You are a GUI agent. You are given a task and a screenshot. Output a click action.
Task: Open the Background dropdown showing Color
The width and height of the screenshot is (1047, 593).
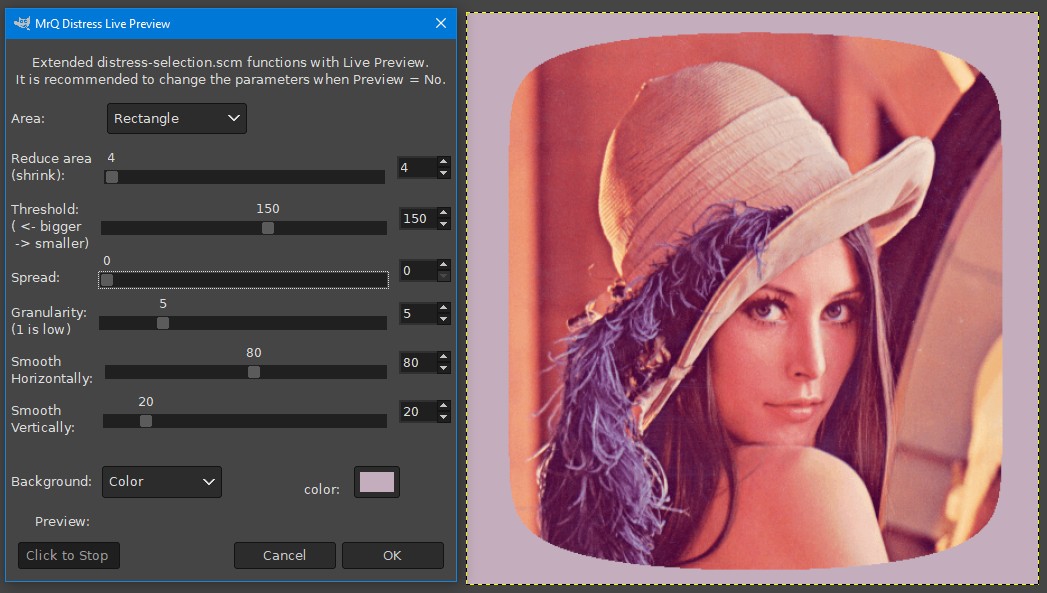tap(162, 481)
